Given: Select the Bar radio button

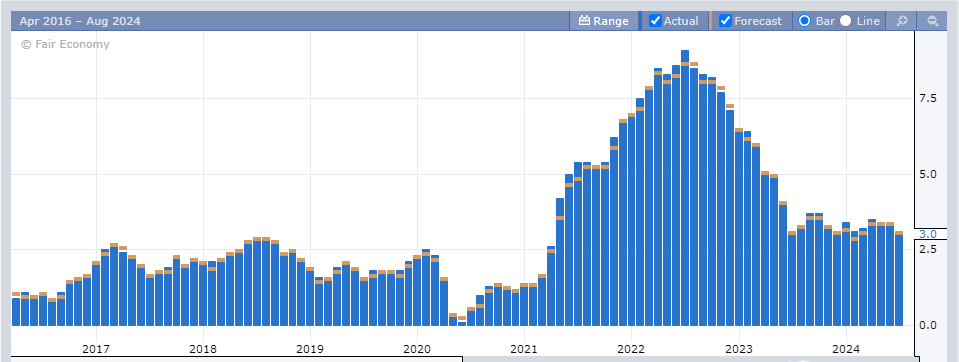Looking at the screenshot, I should coord(804,21).
